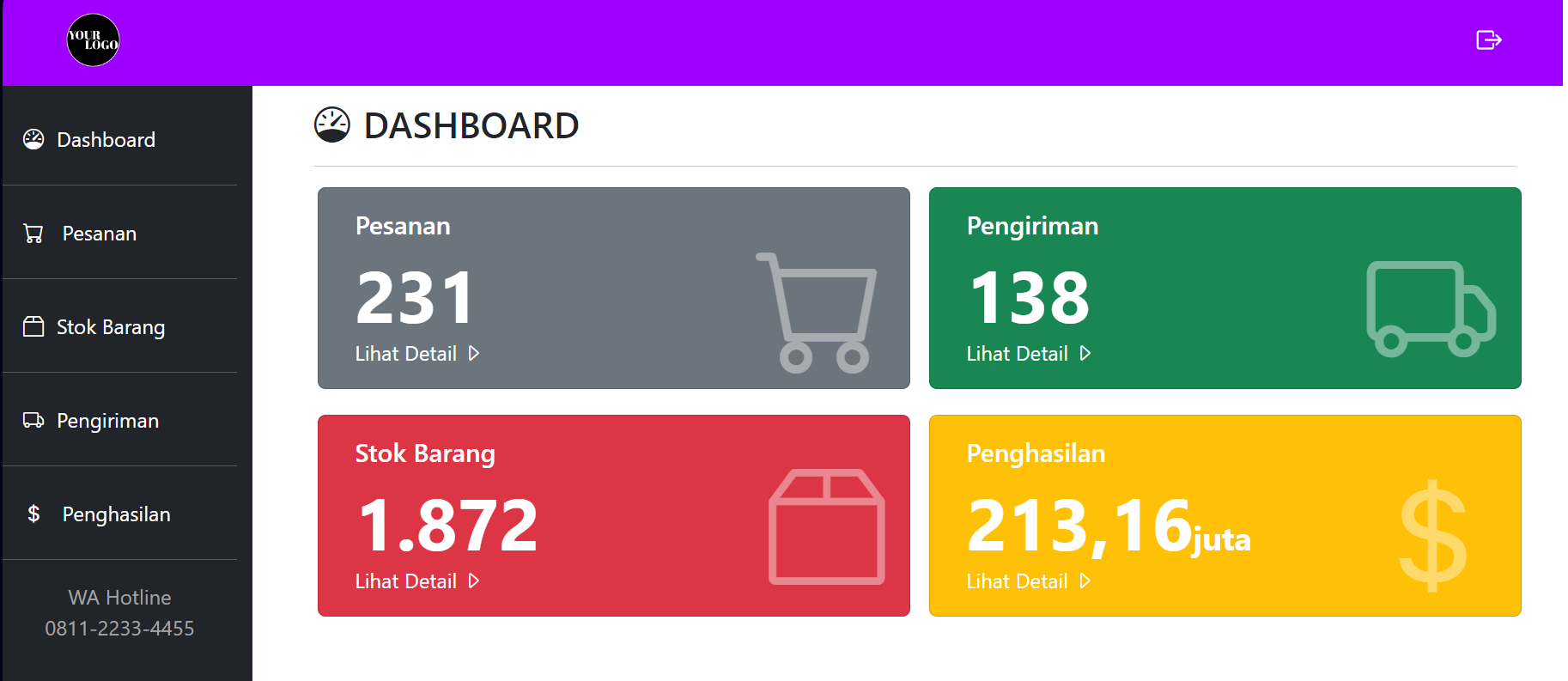1568x681 pixels.
Task: Open Lihat Detail on the Penghasilan card
Action: (x=1029, y=581)
